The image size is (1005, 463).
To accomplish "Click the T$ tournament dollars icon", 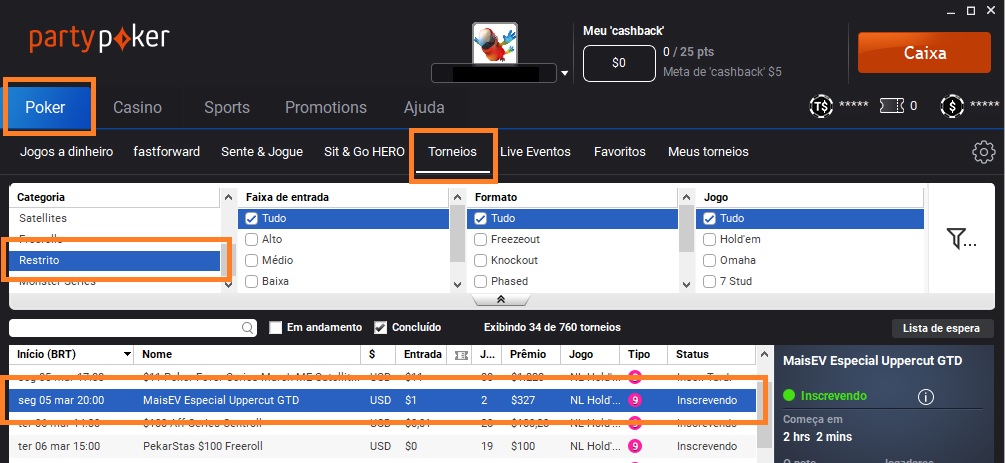I will tap(821, 106).
